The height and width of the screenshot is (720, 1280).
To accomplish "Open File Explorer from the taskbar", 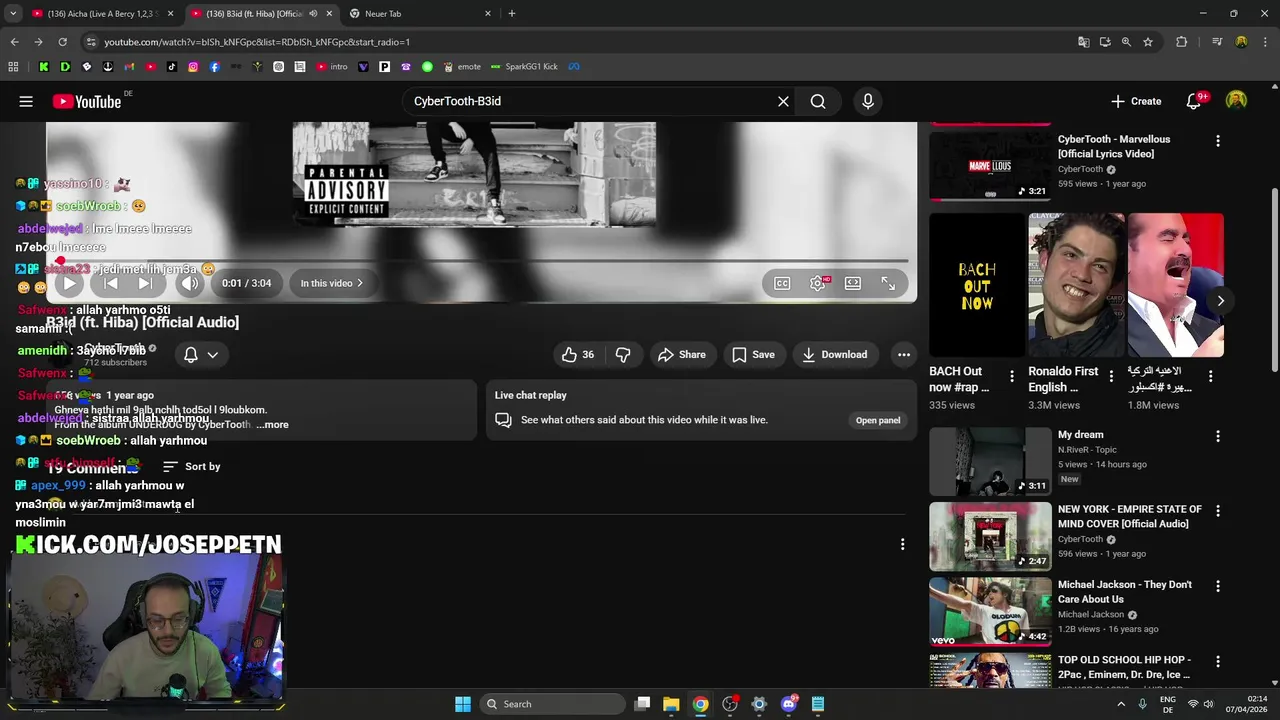I will click(x=671, y=704).
